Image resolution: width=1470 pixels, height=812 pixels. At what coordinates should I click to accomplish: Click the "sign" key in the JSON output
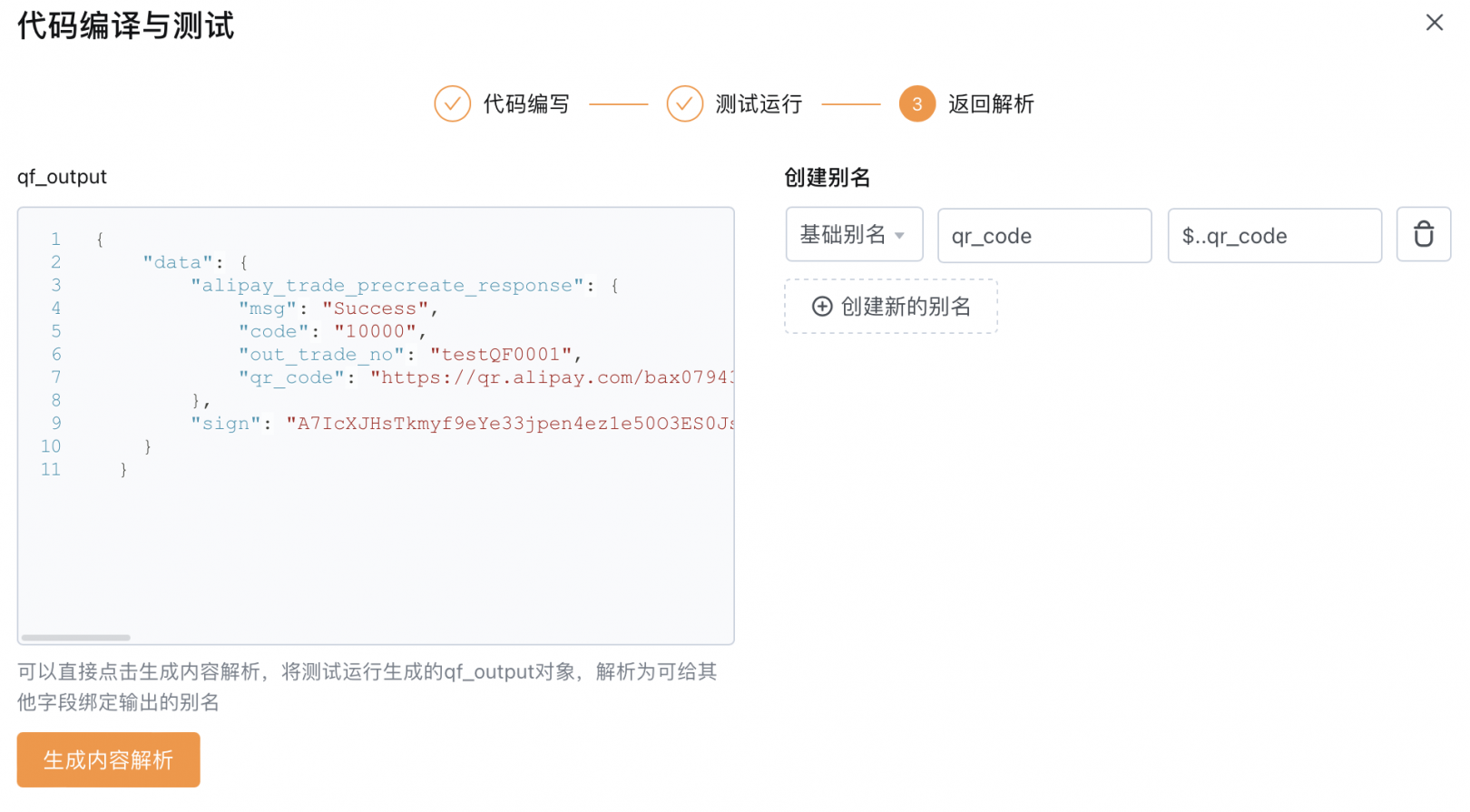coord(226,424)
